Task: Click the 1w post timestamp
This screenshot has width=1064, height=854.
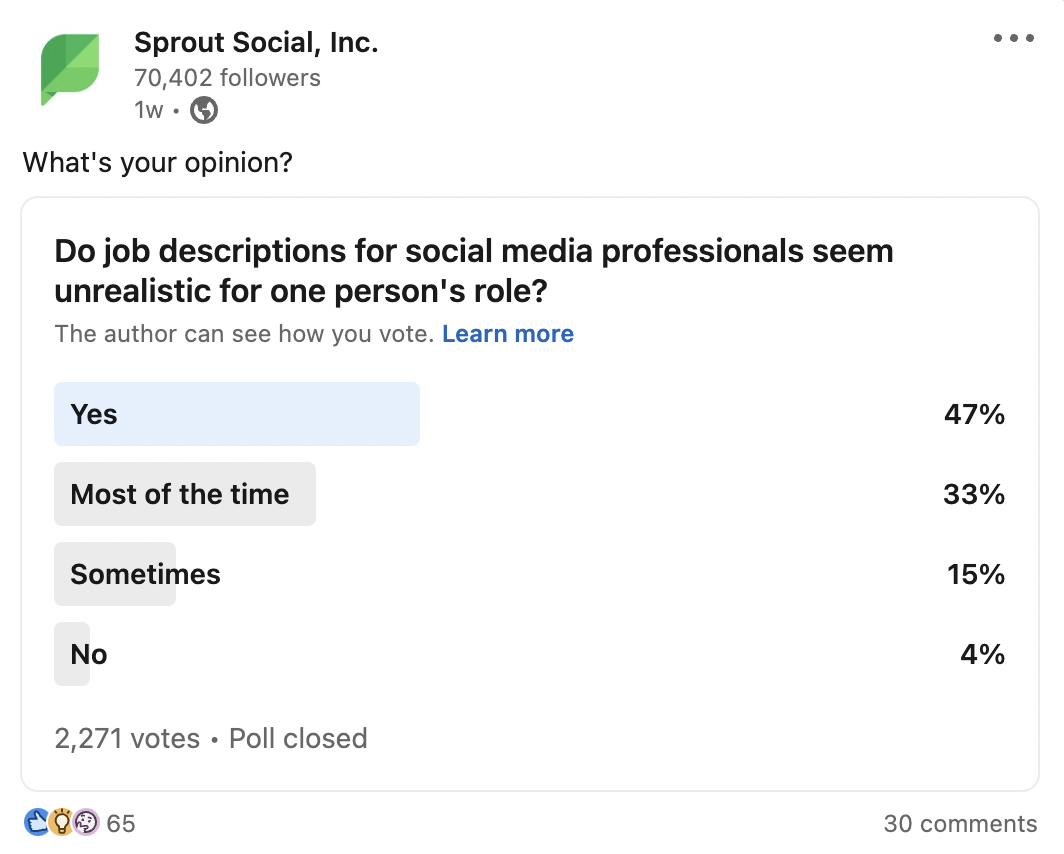Action: click(148, 110)
